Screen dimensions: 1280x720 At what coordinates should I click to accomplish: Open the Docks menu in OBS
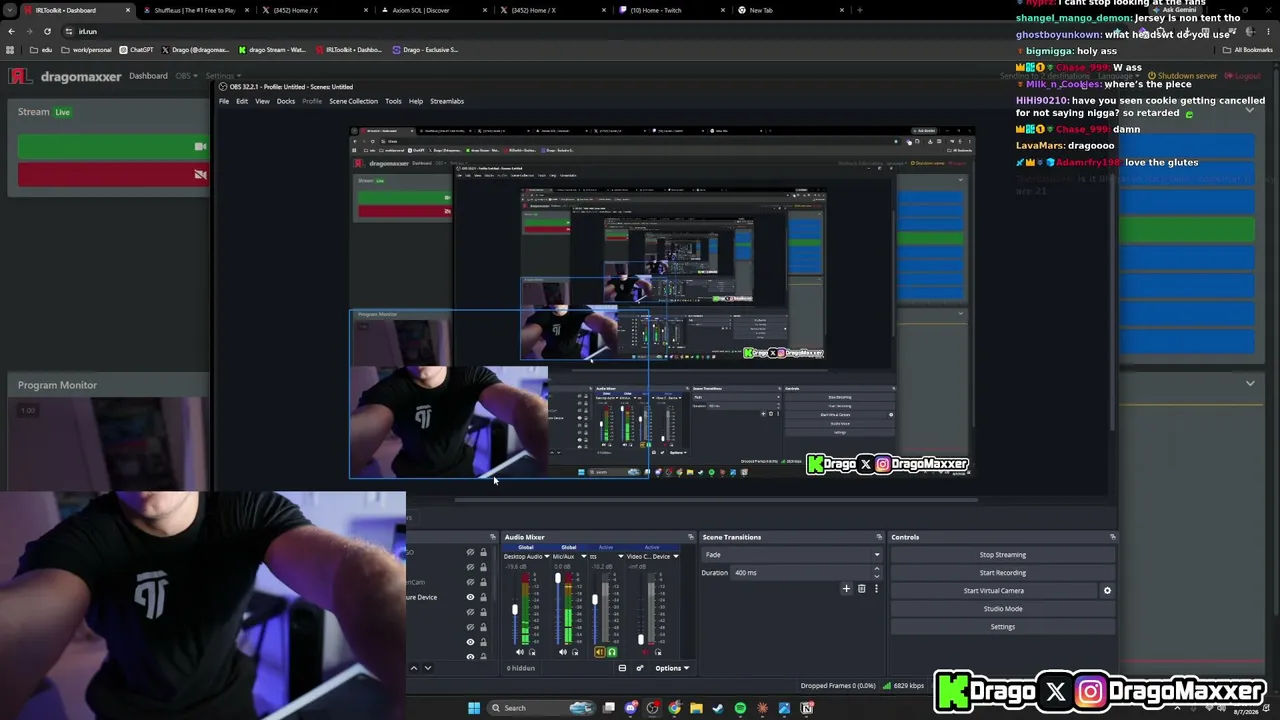[x=286, y=101]
